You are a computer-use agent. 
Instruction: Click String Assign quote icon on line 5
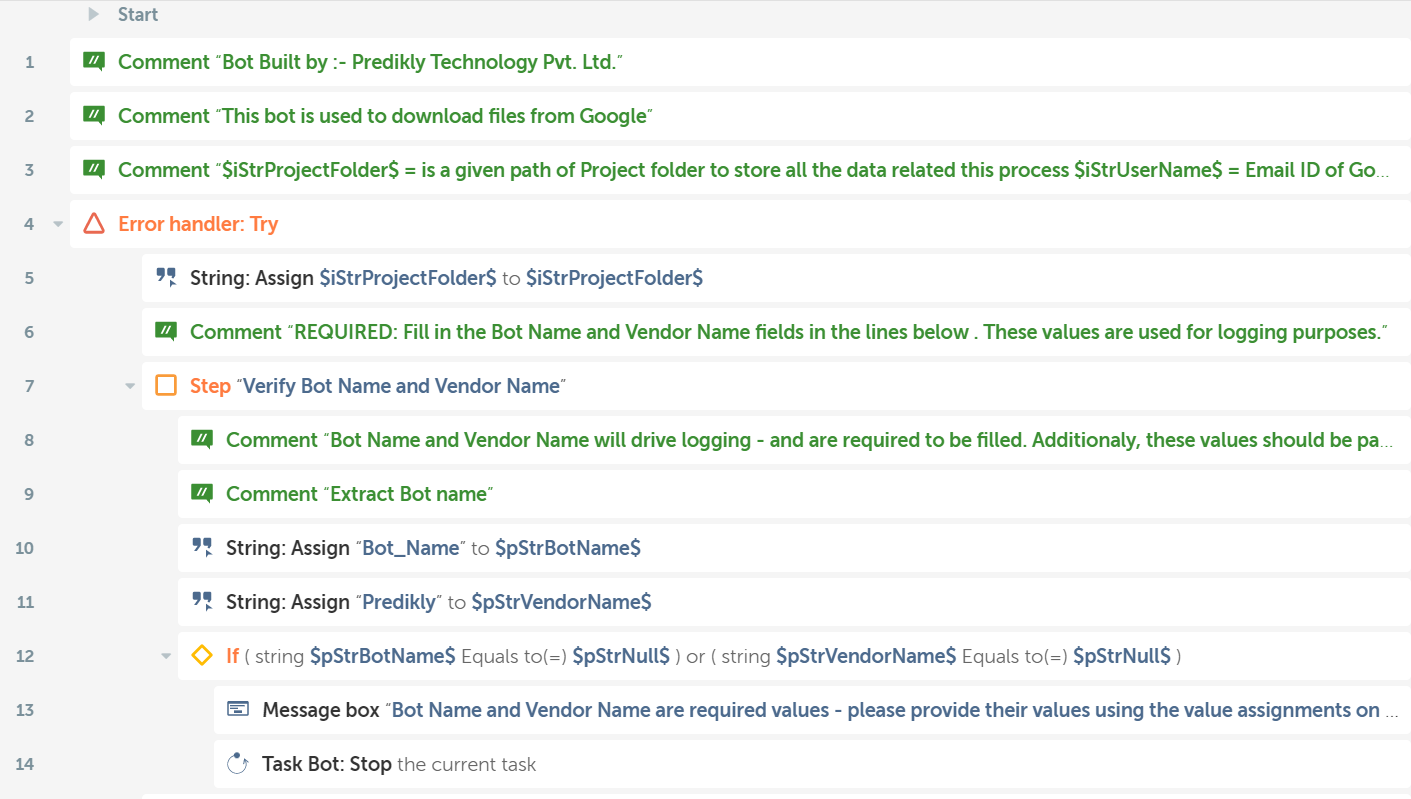pos(166,278)
